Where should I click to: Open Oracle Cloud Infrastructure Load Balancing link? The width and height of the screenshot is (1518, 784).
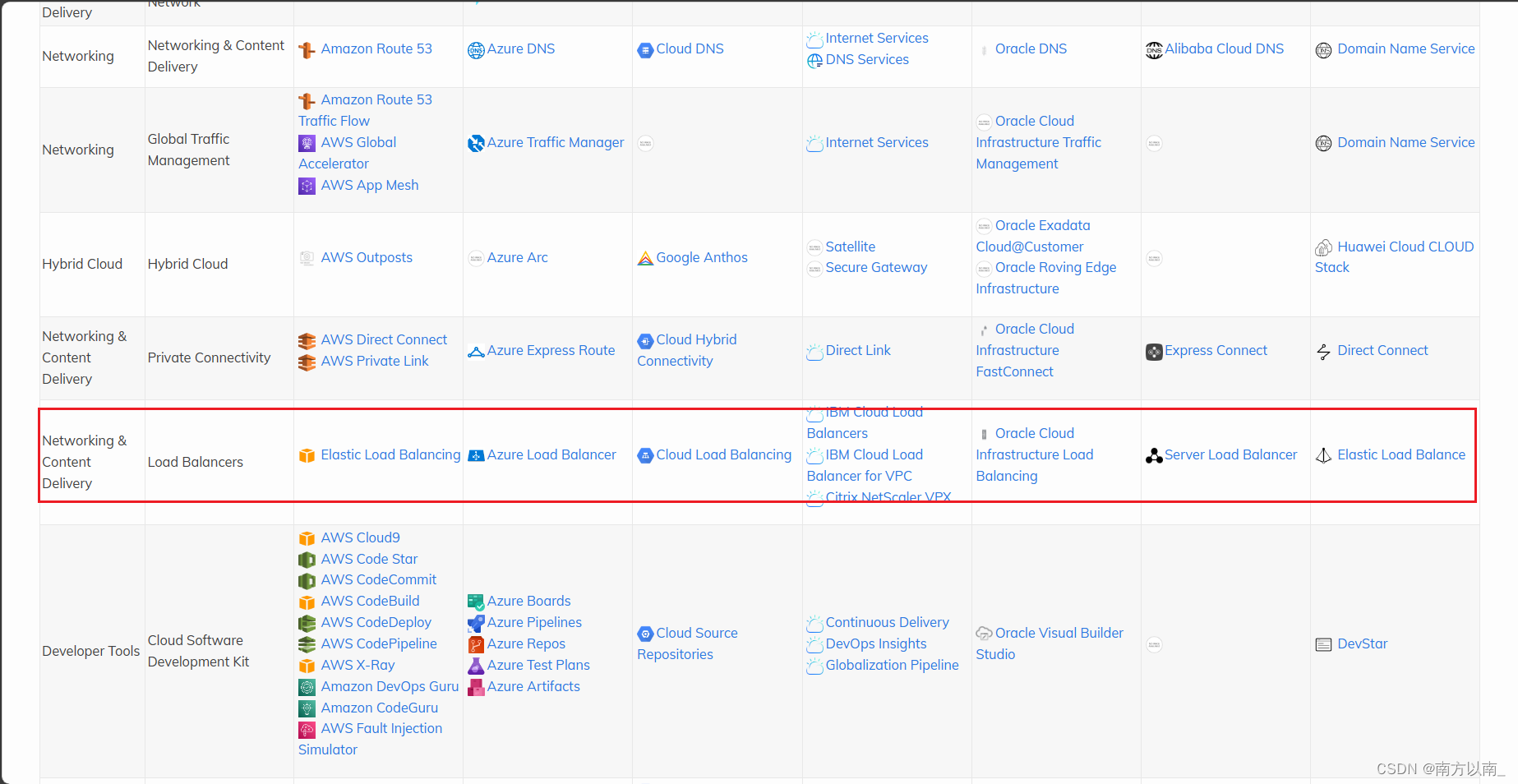click(1034, 455)
